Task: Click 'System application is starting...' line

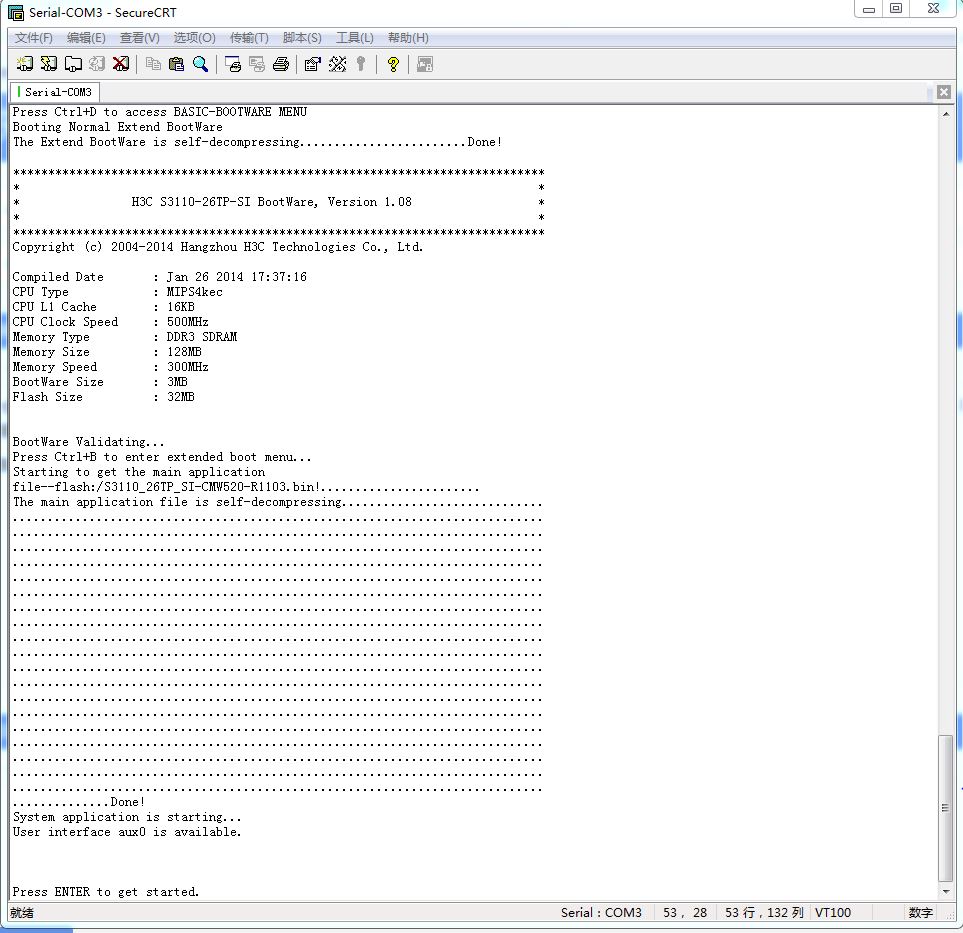Action: [127, 817]
